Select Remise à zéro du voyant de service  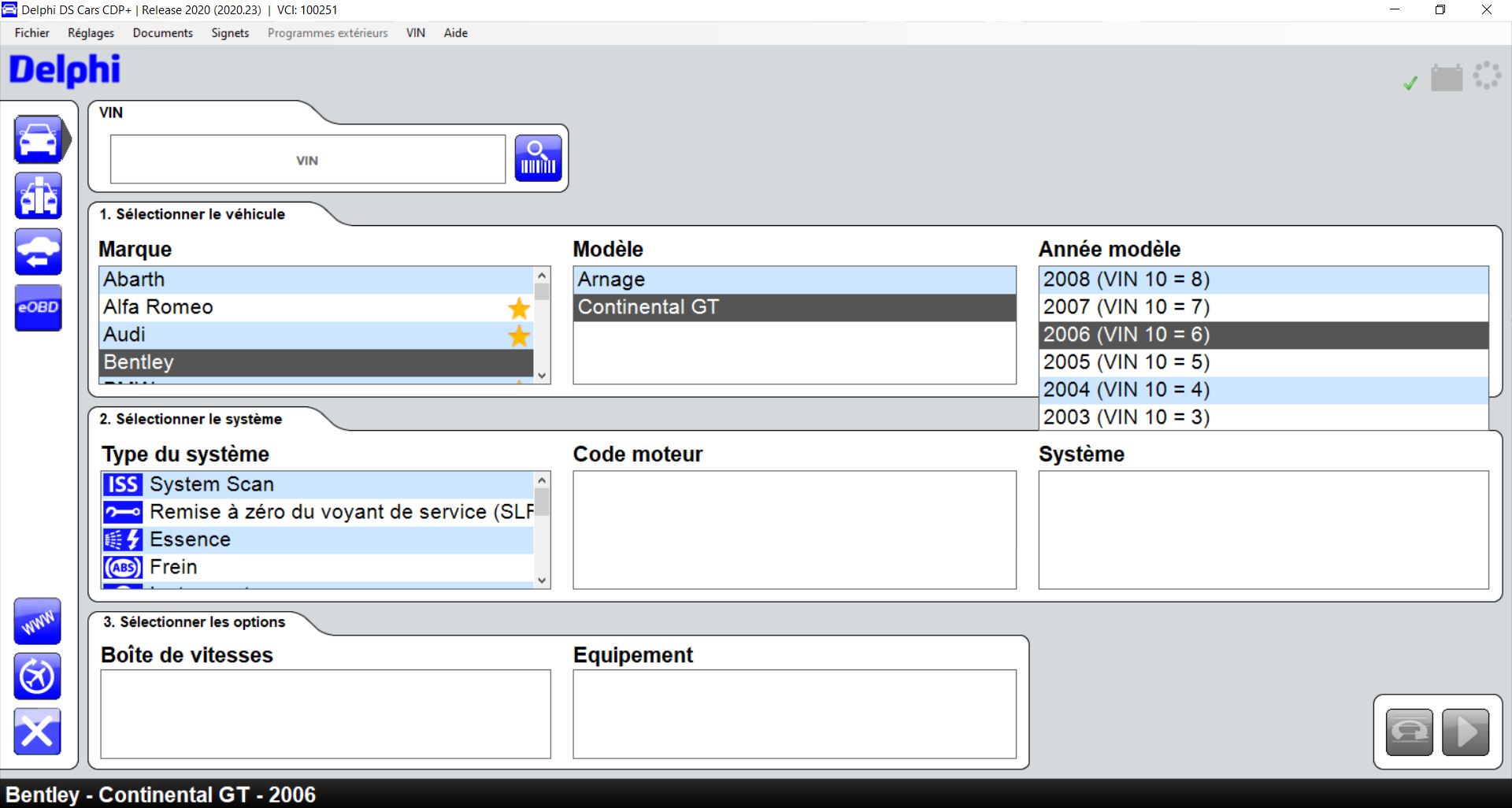click(x=318, y=512)
